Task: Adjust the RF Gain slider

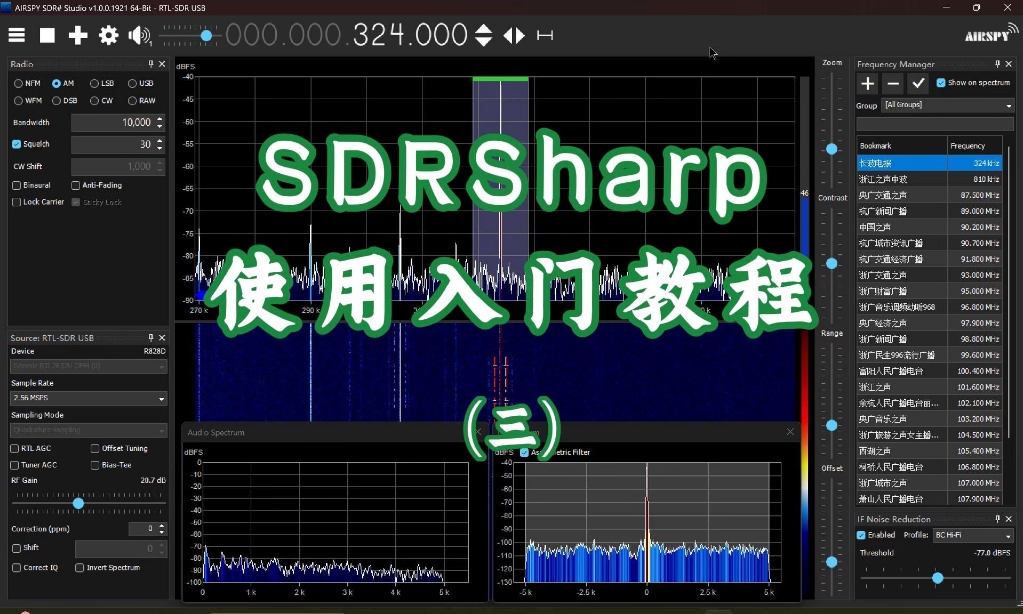Action: [78, 503]
